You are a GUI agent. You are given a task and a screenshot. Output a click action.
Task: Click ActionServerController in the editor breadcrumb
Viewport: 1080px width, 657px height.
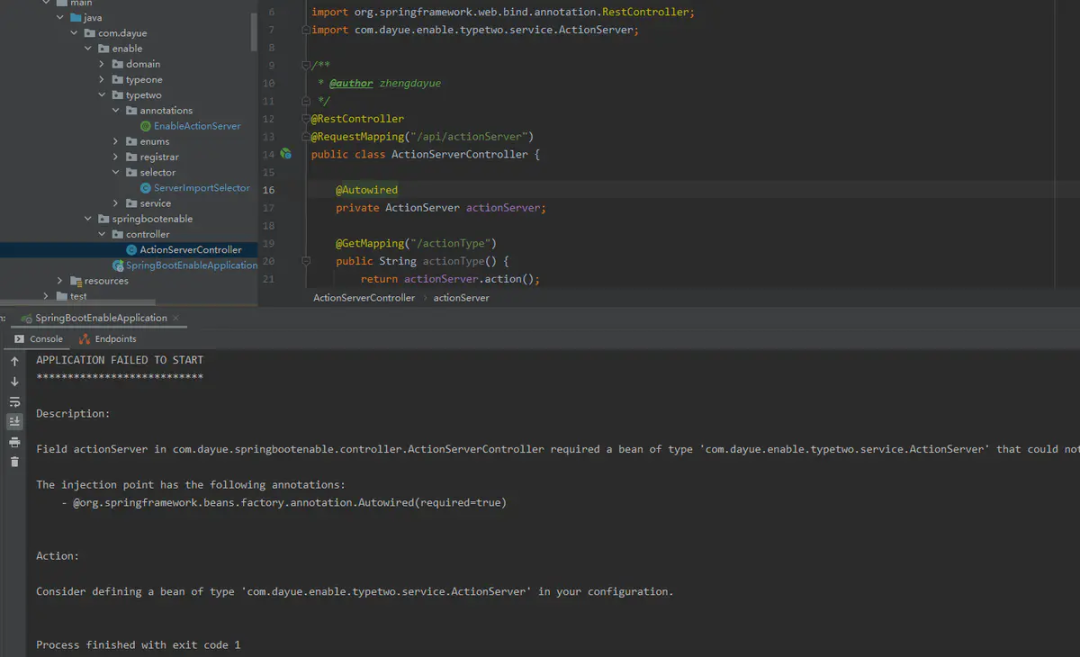click(364, 298)
